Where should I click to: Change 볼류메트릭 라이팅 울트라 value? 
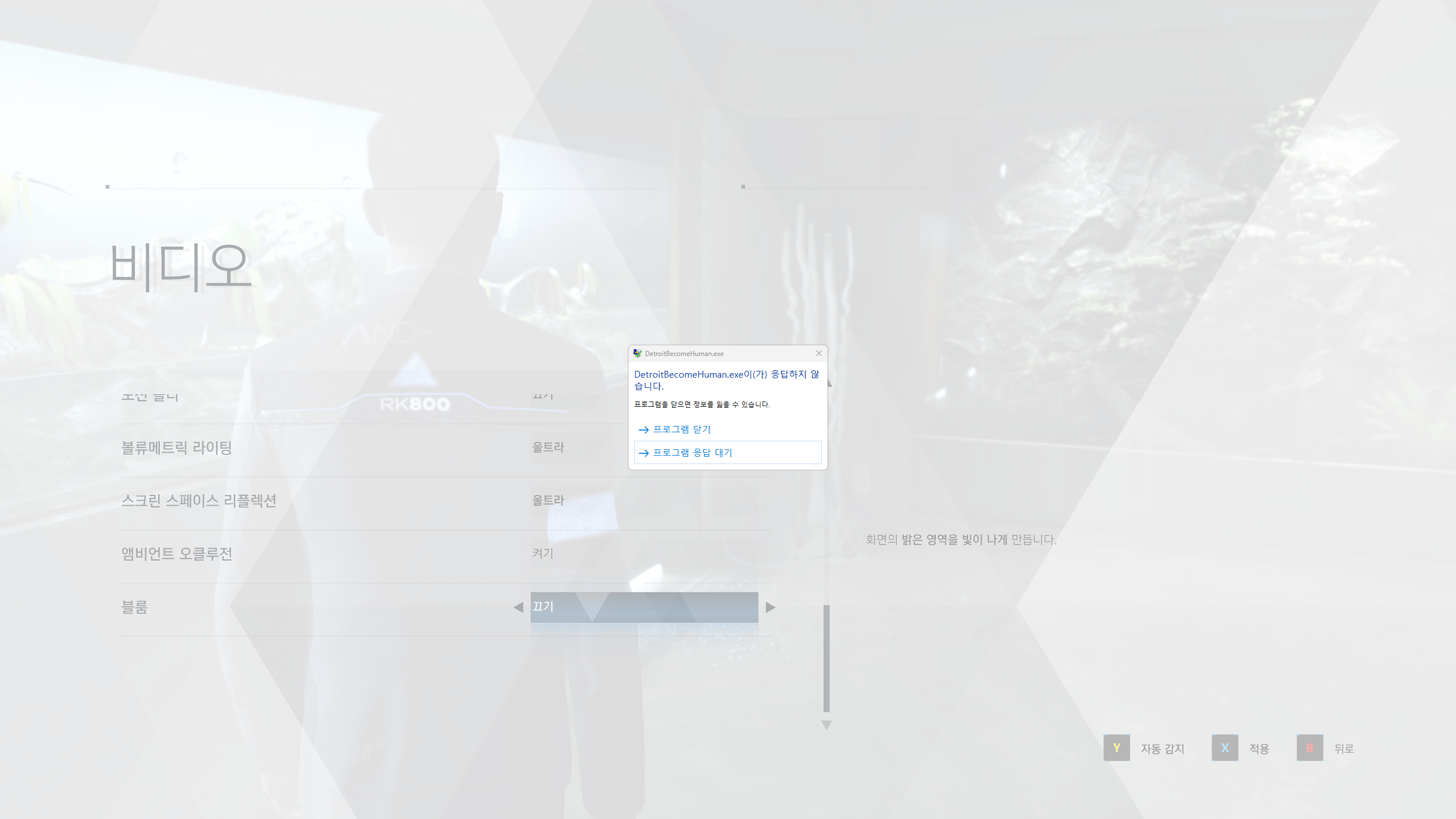pos(548,448)
